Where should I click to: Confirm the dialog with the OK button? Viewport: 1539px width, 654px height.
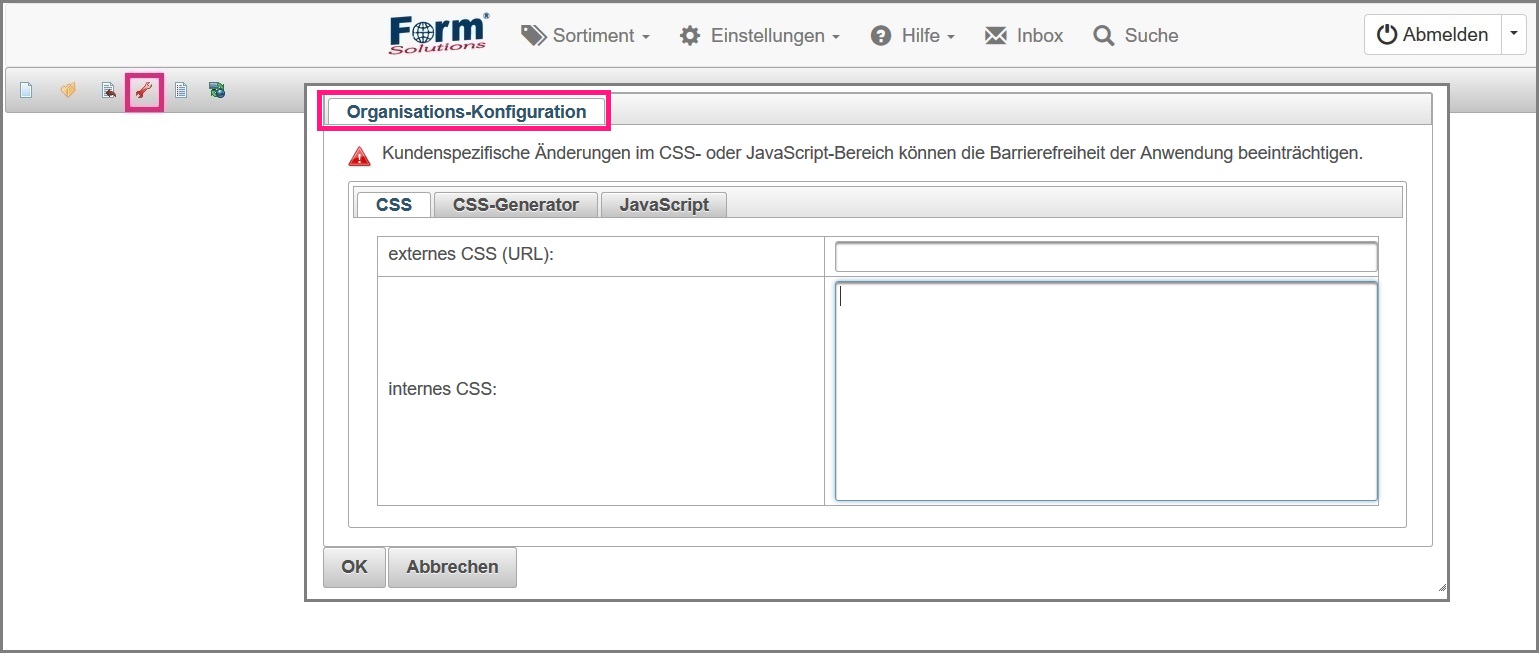tap(354, 567)
